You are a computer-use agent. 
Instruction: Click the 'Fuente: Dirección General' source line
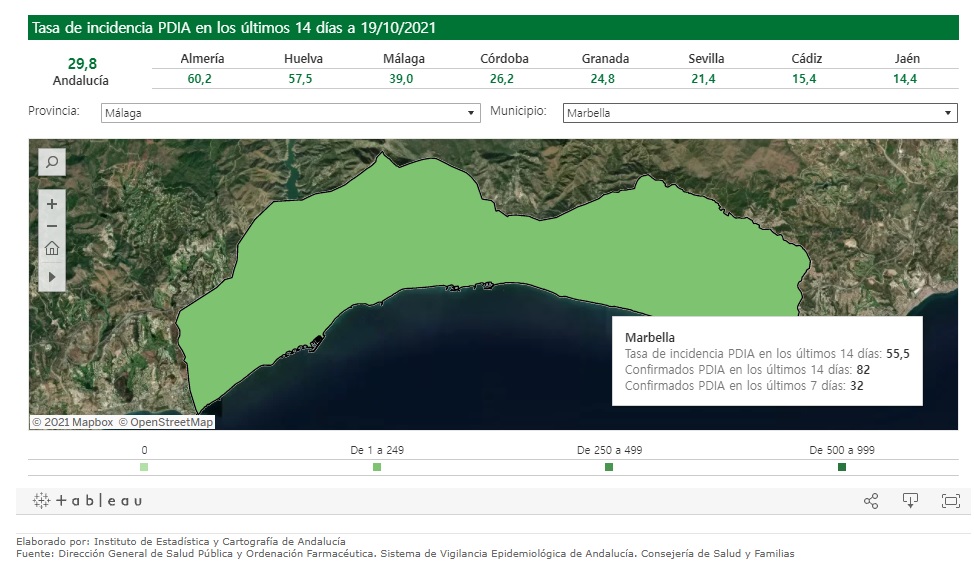click(x=405, y=554)
